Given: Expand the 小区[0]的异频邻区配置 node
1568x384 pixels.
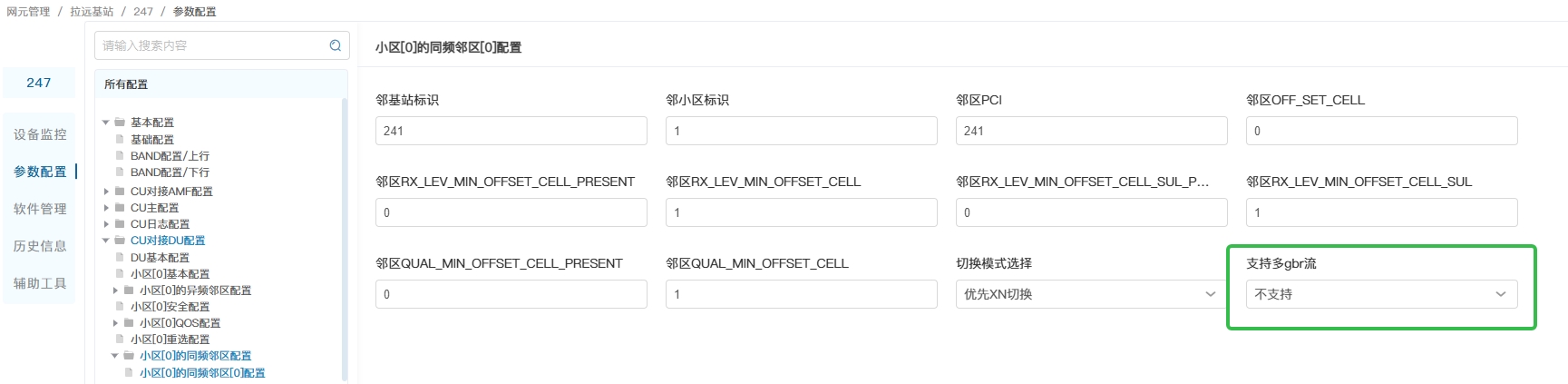Looking at the screenshot, I should 115,290.
